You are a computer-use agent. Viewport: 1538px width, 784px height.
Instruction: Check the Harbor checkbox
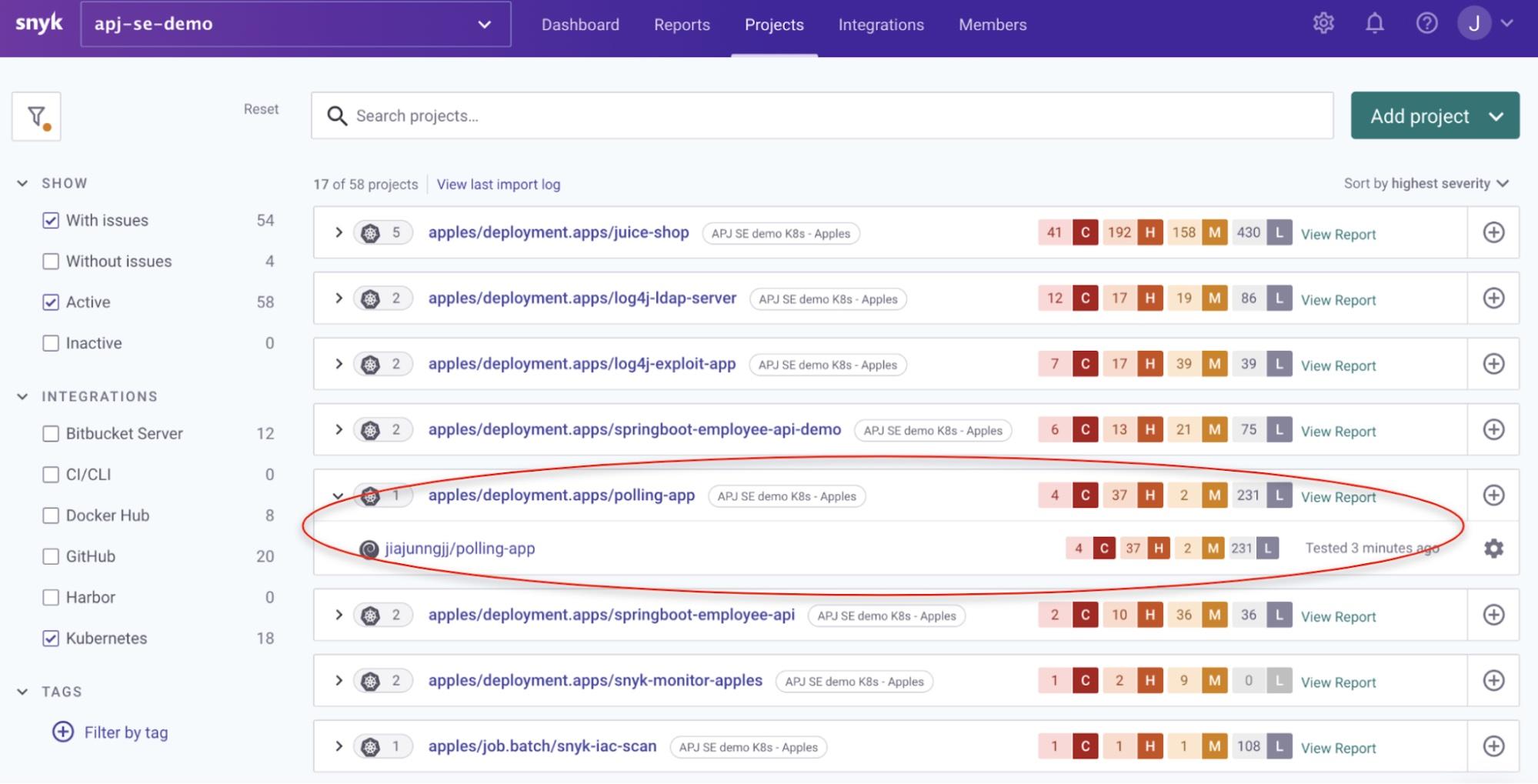click(51, 597)
